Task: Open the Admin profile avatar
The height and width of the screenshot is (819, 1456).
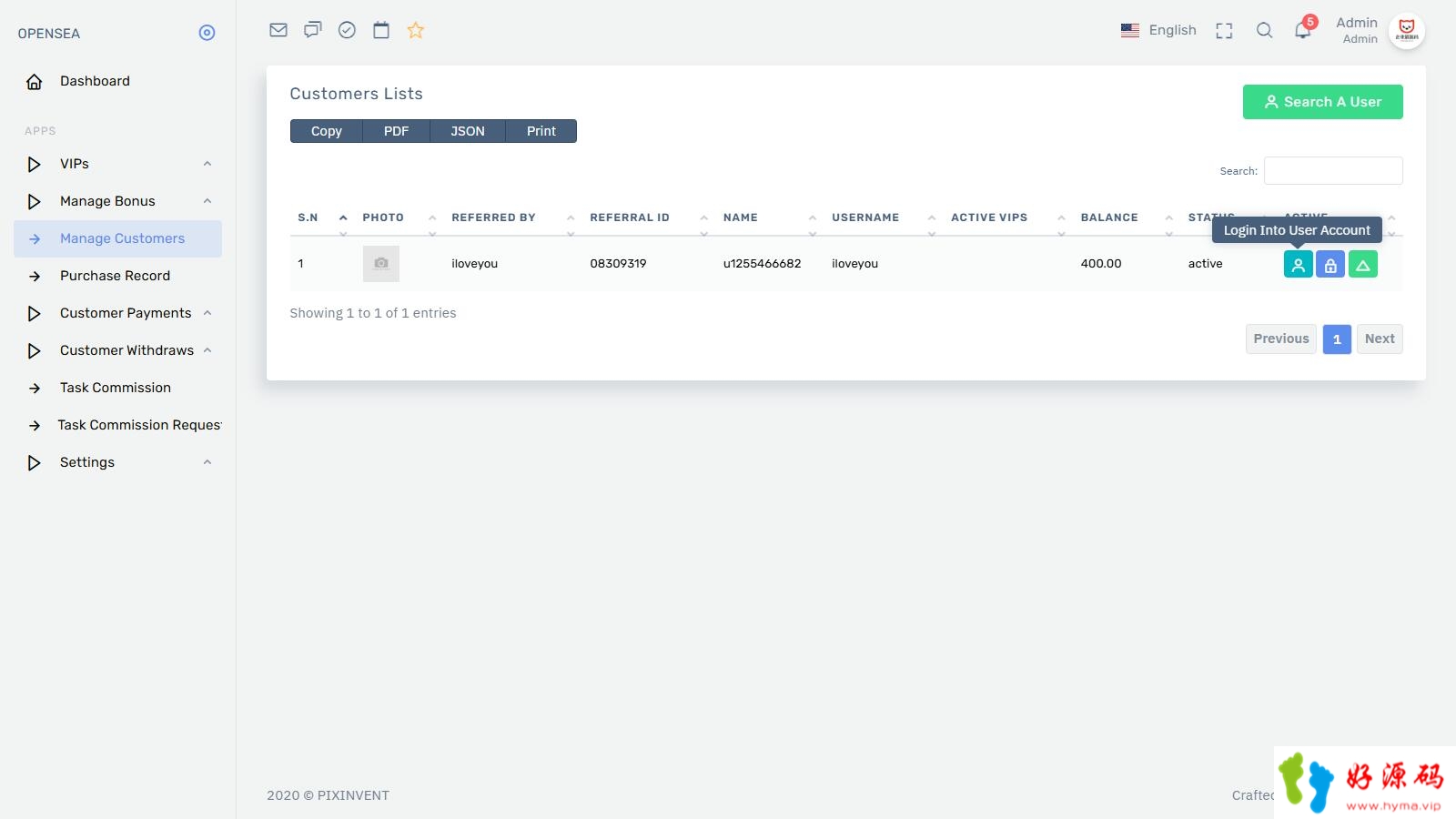Action: (x=1407, y=31)
